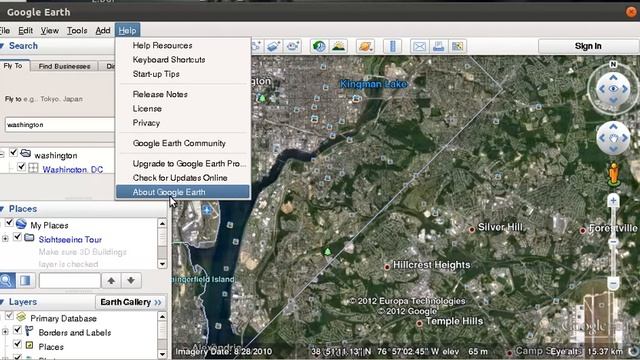Select Upgrade to Google Earth Pro
Viewport: 640px width, 360px height.
(x=183, y=164)
